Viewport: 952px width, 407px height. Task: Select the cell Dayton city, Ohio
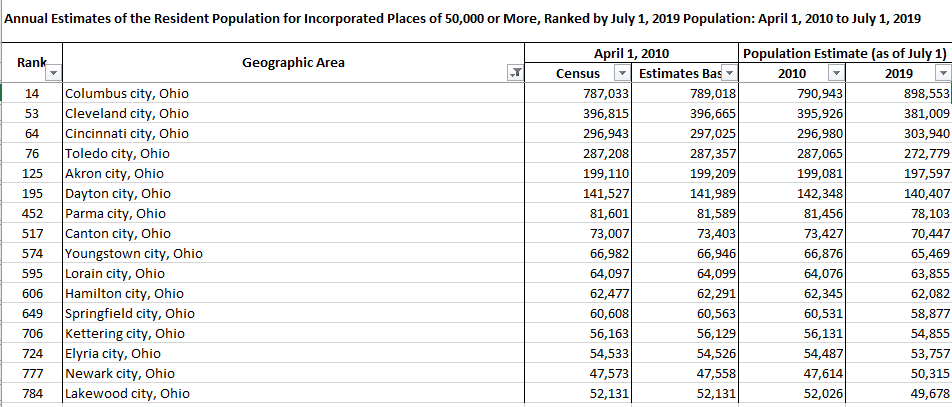(x=293, y=194)
